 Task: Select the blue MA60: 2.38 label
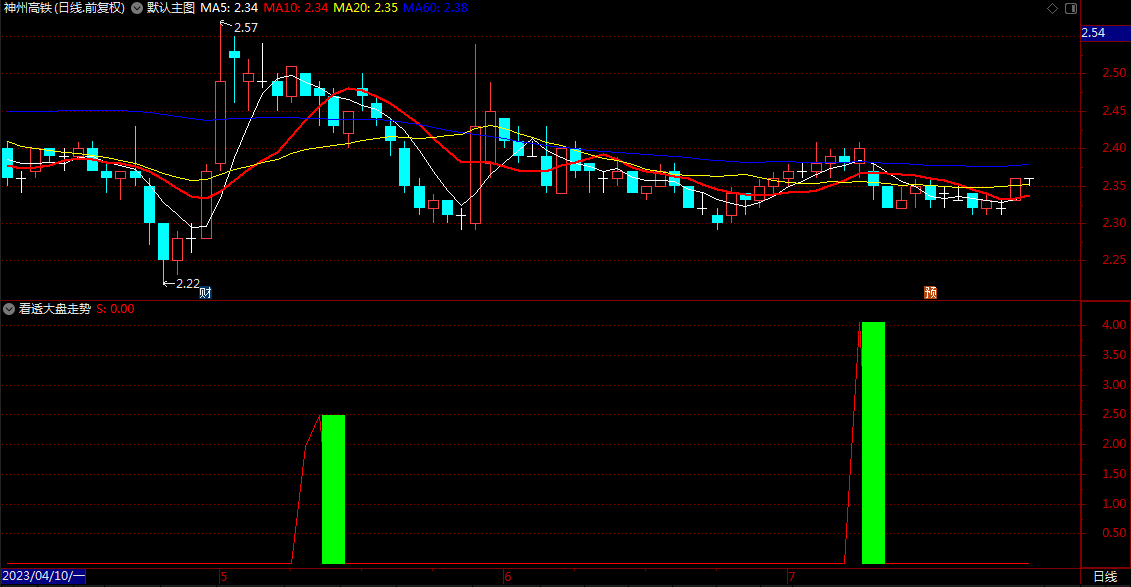pos(435,8)
